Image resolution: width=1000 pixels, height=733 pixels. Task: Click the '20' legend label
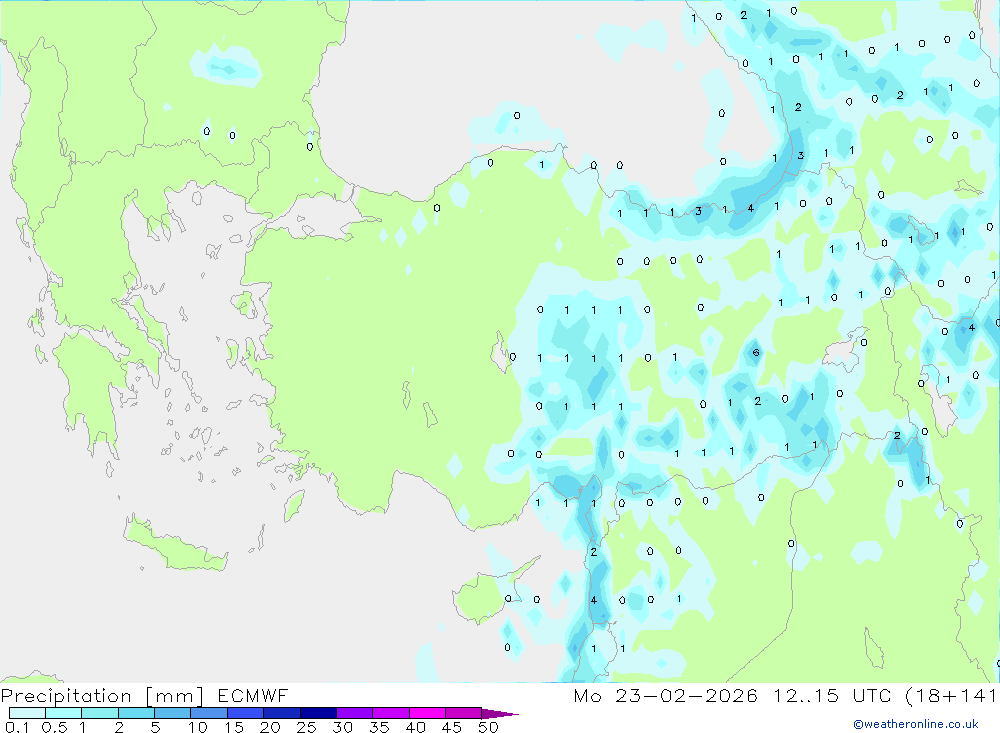270,727
